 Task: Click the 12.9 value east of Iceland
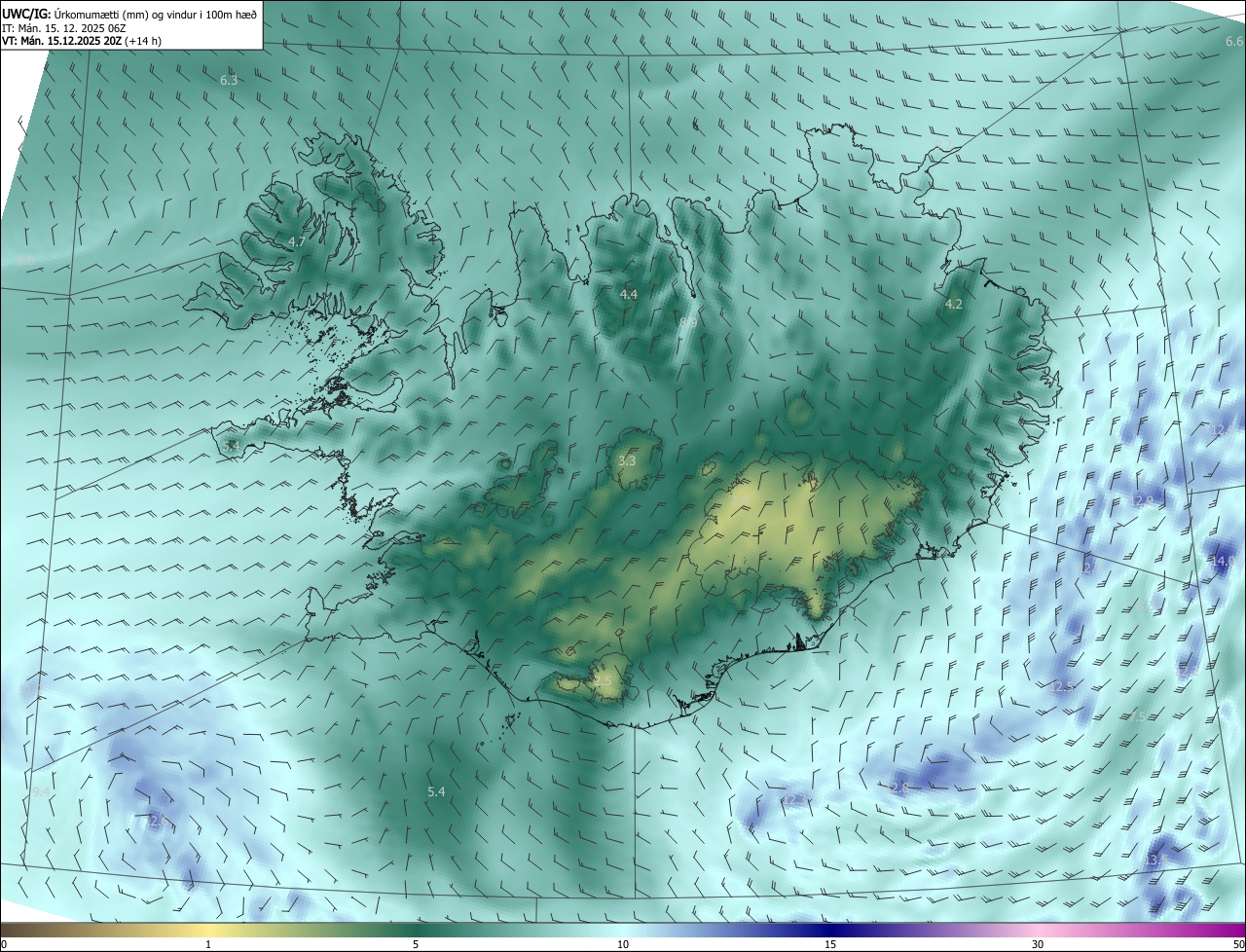(1143, 500)
